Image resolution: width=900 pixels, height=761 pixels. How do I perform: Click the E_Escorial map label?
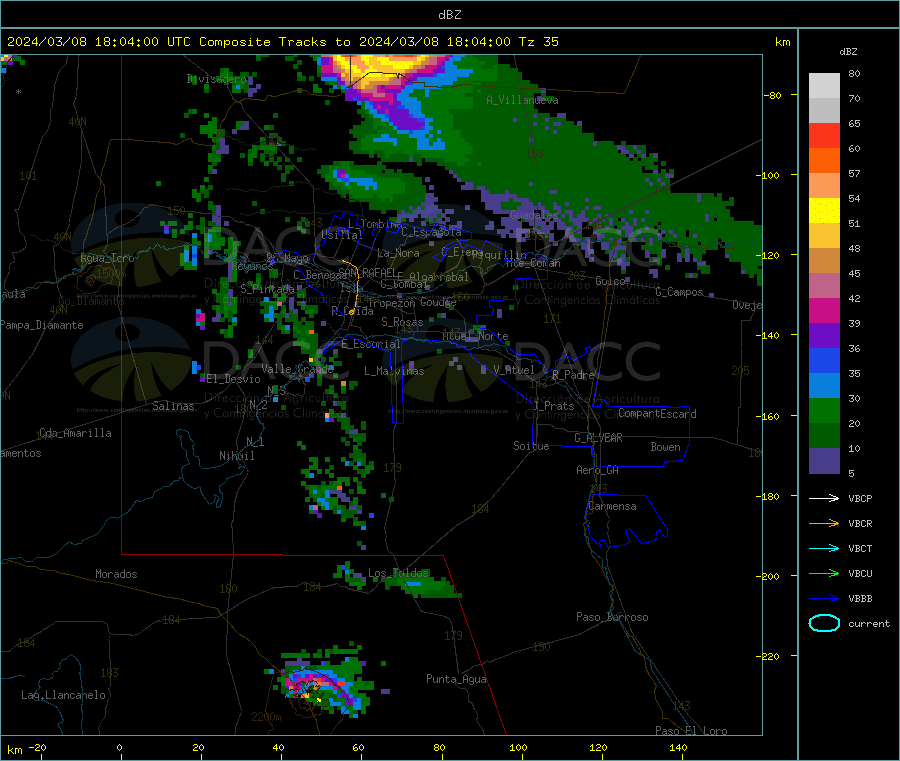click(370, 344)
